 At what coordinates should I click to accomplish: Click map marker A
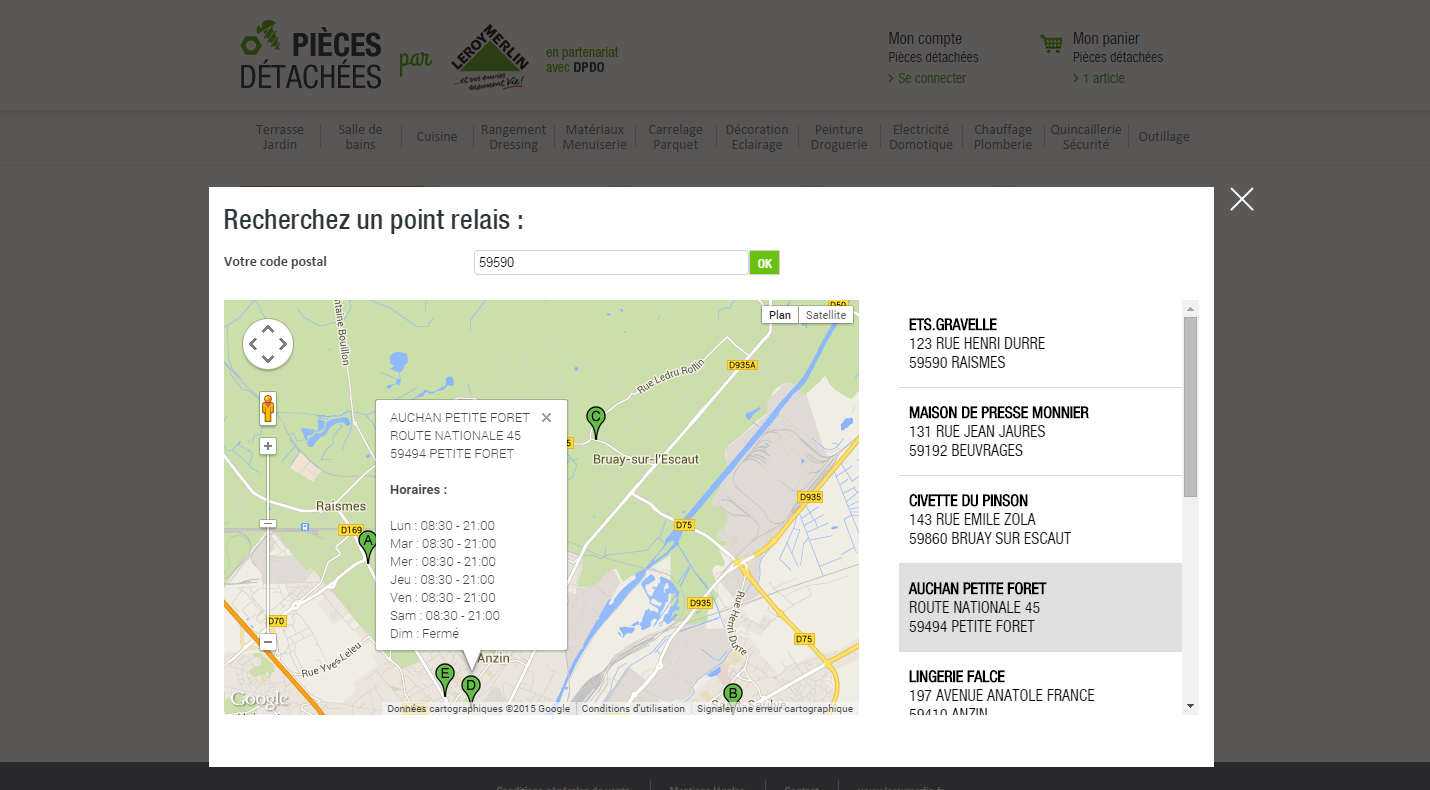368,546
